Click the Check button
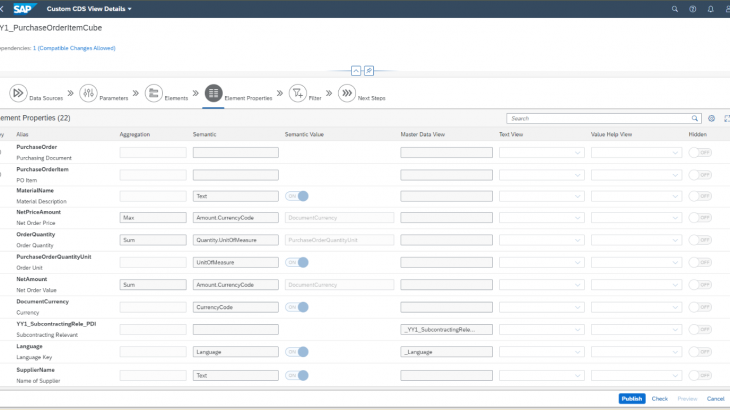Screen dimensions: 730x410 pyautogui.click(x=660, y=399)
